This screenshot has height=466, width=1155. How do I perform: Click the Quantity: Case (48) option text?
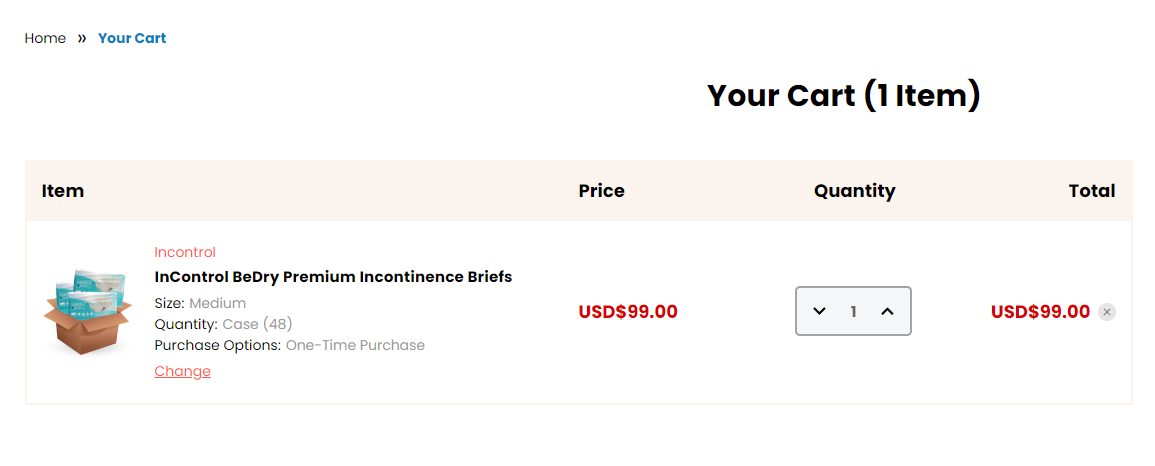pyautogui.click(x=224, y=324)
